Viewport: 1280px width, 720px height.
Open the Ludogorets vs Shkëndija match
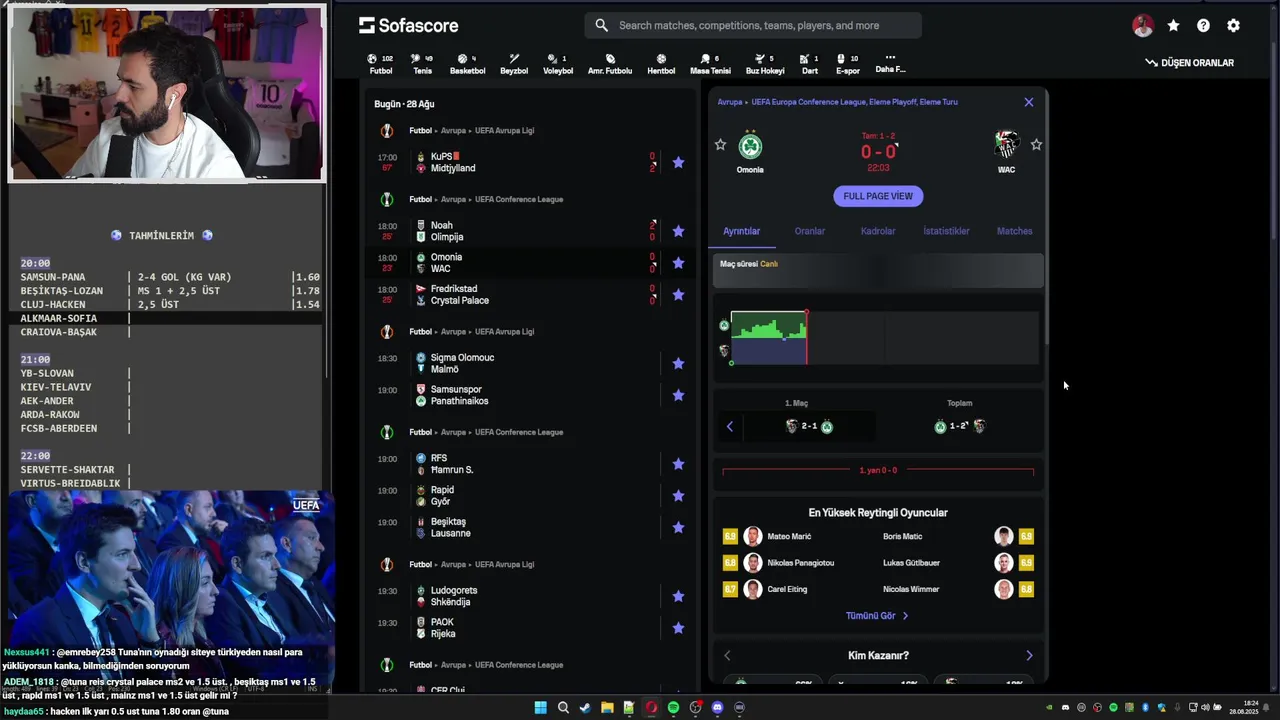click(x=530, y=596)
